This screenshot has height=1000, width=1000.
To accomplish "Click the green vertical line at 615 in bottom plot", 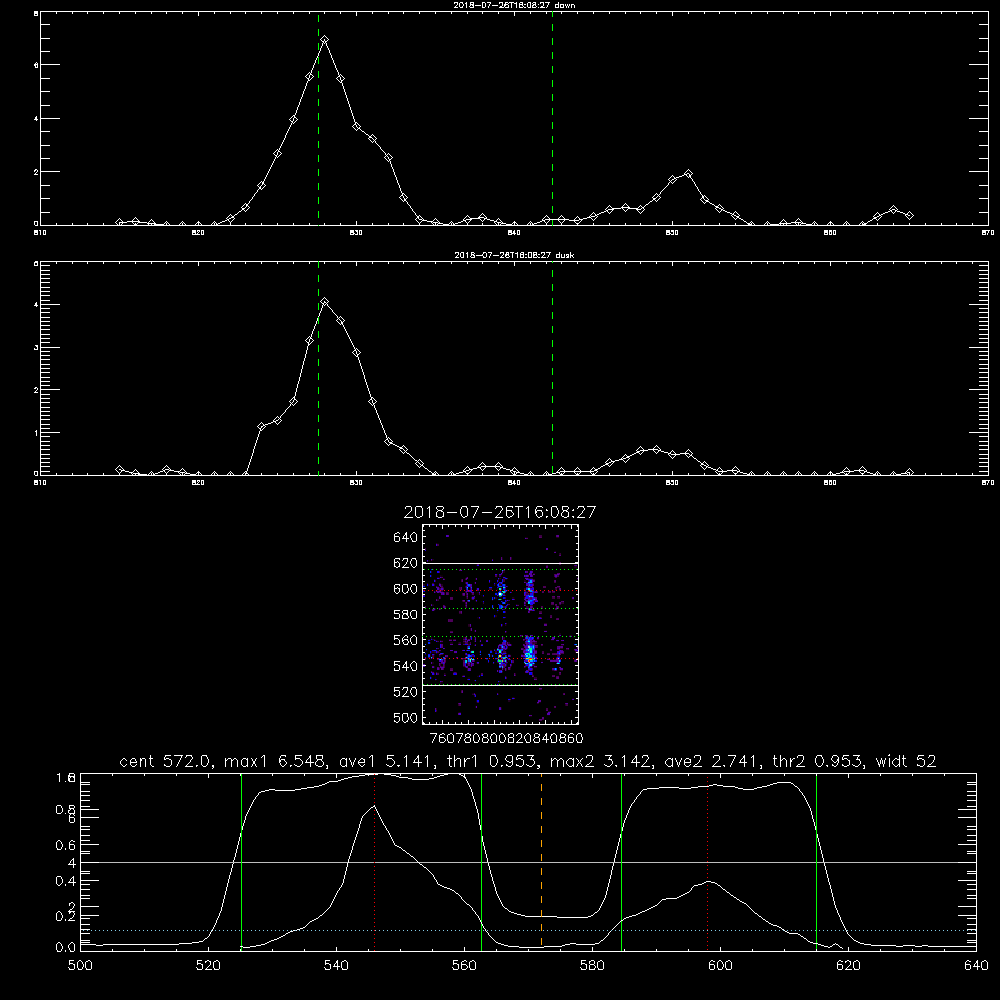I will point(816,860).
